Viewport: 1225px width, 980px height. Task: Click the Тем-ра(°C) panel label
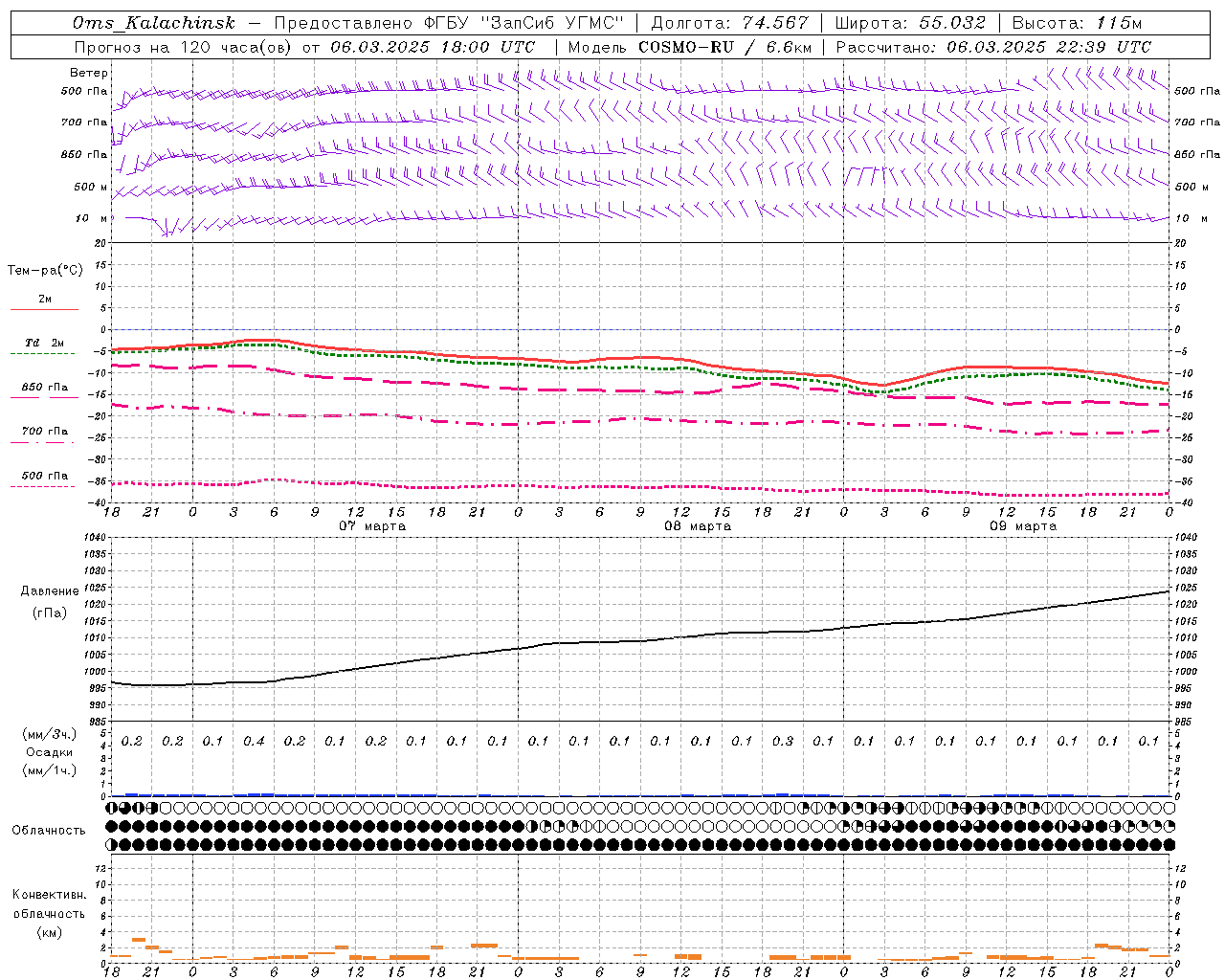45,271
